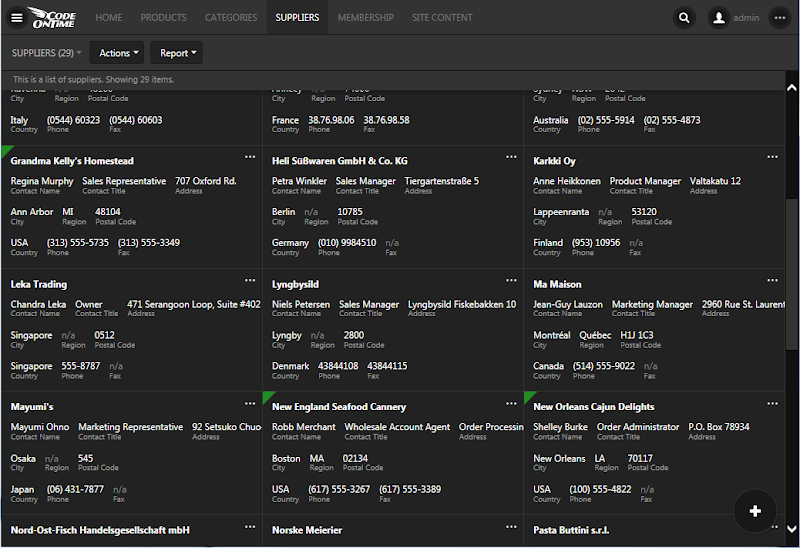Open the Lyngbysild supplier

point(295,284)
